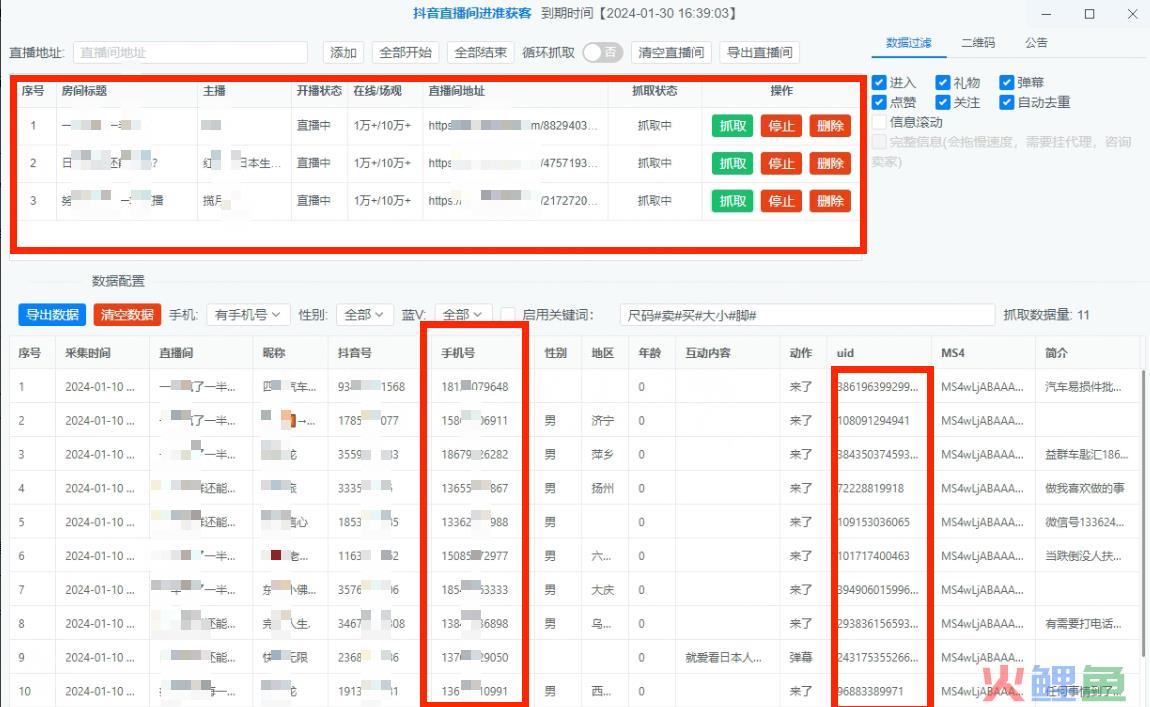This screenshot has height=707, width=1150.
Task: Click the 性别 column header in data table
Action: tap(556, 353)
